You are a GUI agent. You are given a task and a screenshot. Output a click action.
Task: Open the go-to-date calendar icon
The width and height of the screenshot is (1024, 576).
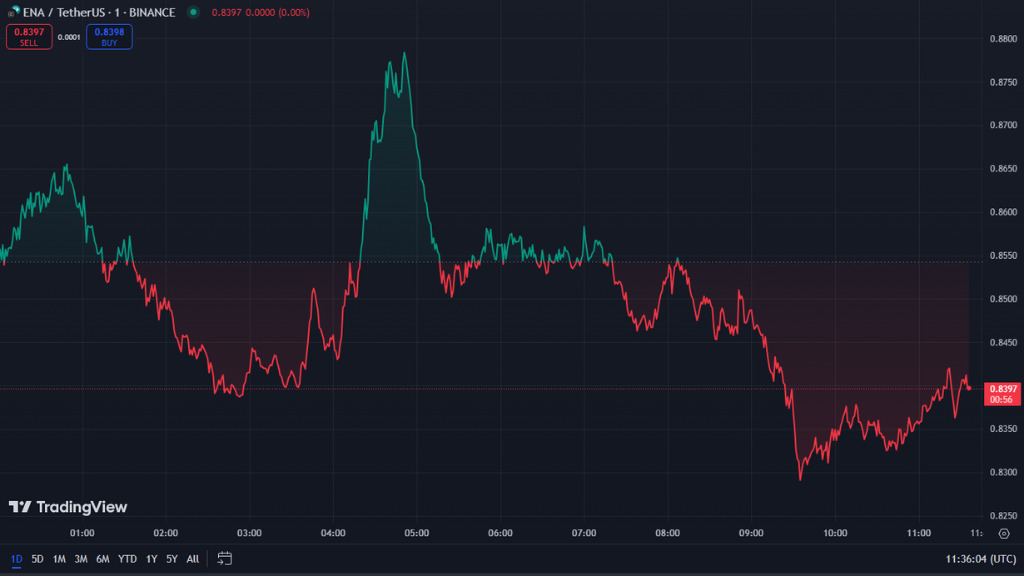pyautogui.click(x=225, y=558)
